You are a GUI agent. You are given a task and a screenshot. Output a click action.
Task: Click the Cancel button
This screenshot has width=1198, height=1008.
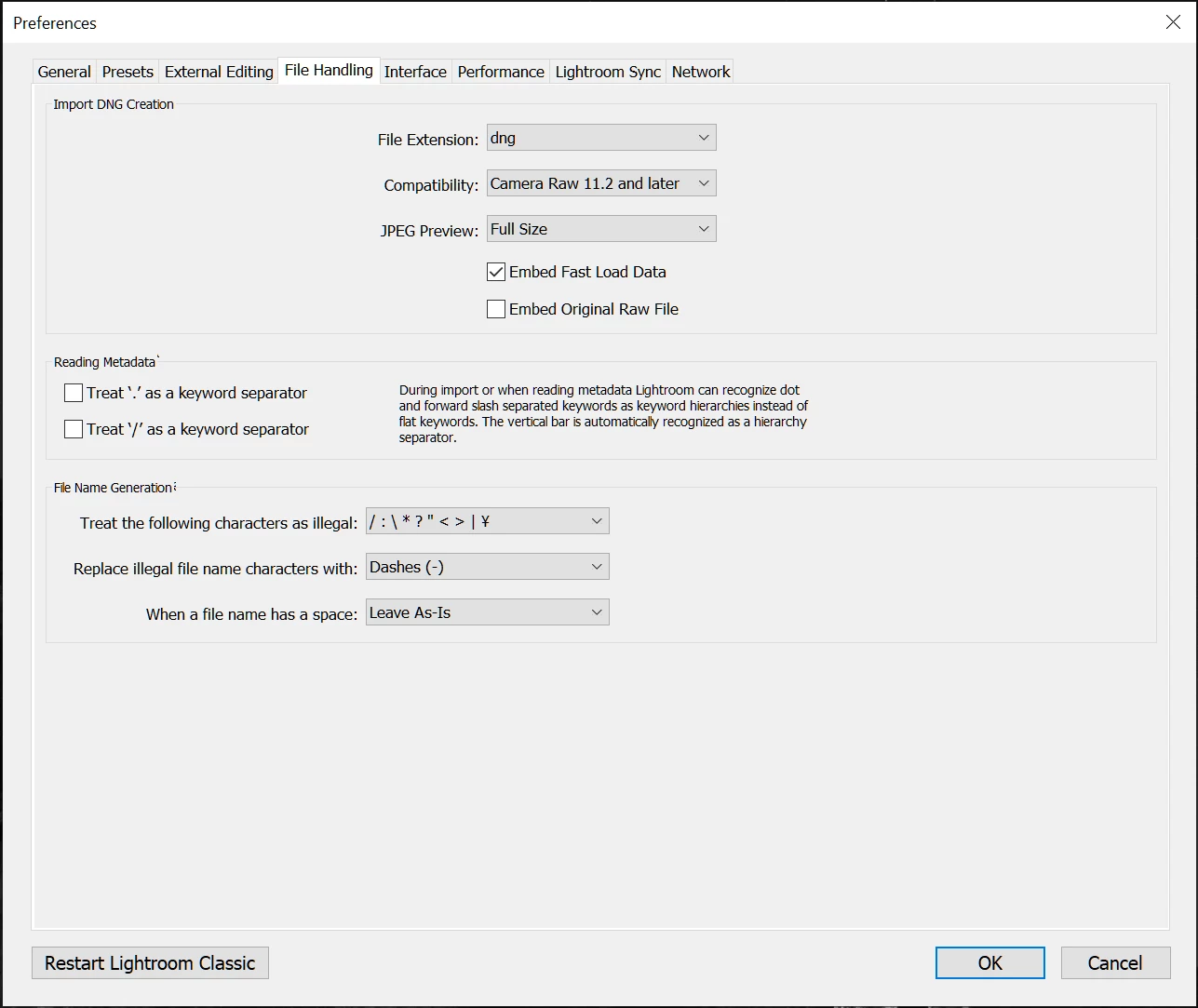[1115, 963]
